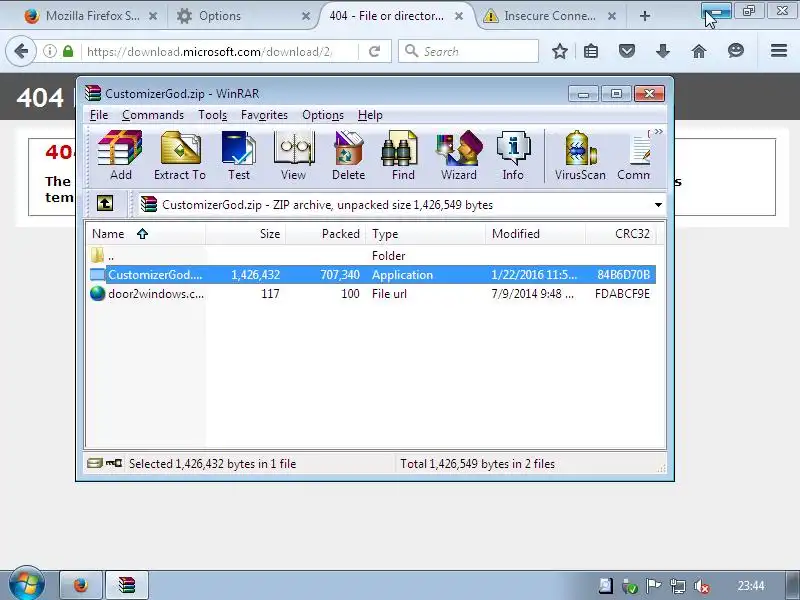Click the 84B6D70B CRC32 value
This screenshot has height=600, width=800.
pyautogui.click(x=623, y=274)
